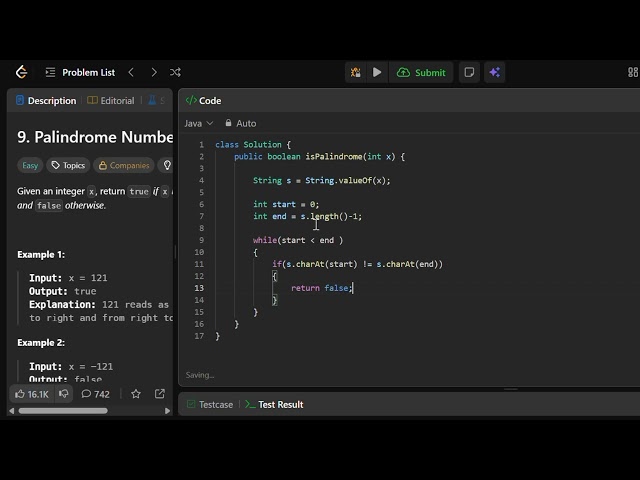Click the 'Saving...' status text
640x480 pixels.
click(x=200, y=375)
